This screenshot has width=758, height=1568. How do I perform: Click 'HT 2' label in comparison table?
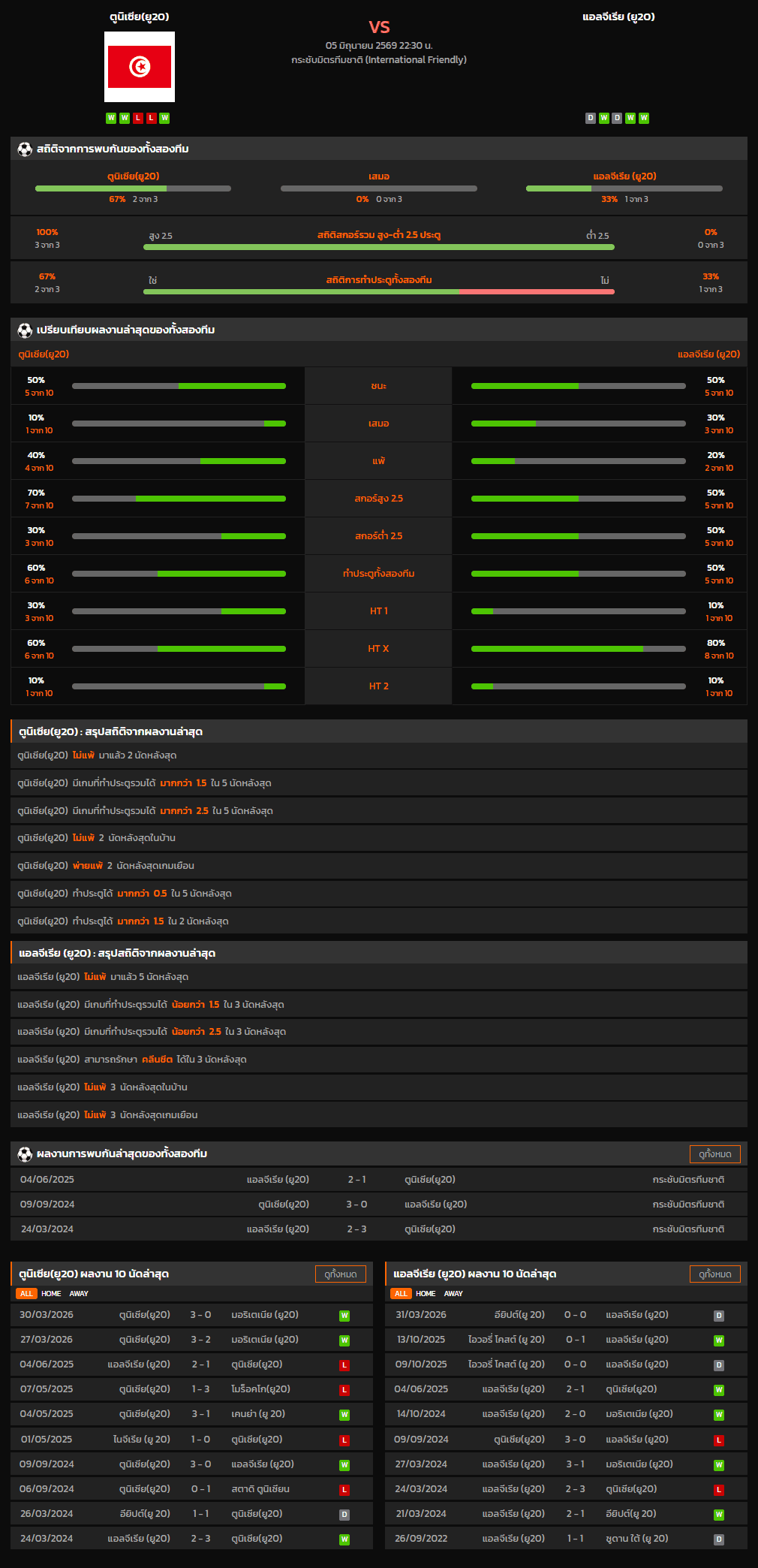coord(378,686)
